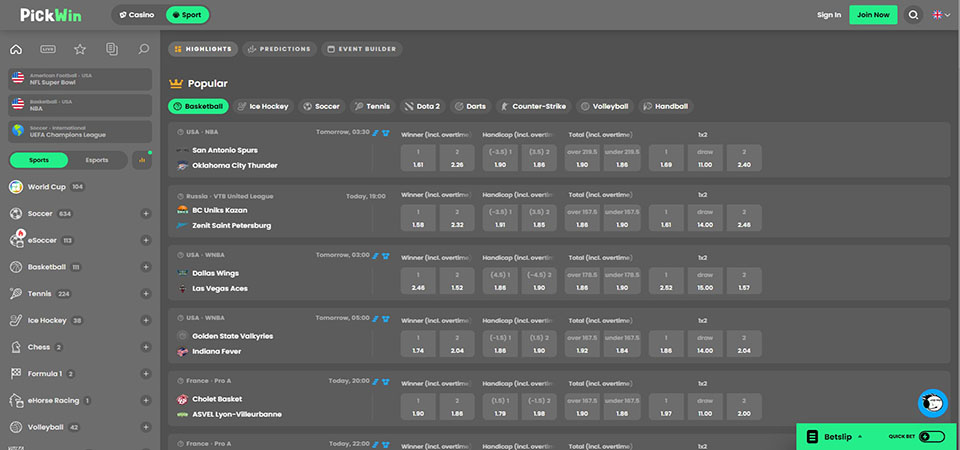Image resolution: width=960 pixels, height=450 pixels.
Task: Switch to Esports toggle
Action: (97, 160)
